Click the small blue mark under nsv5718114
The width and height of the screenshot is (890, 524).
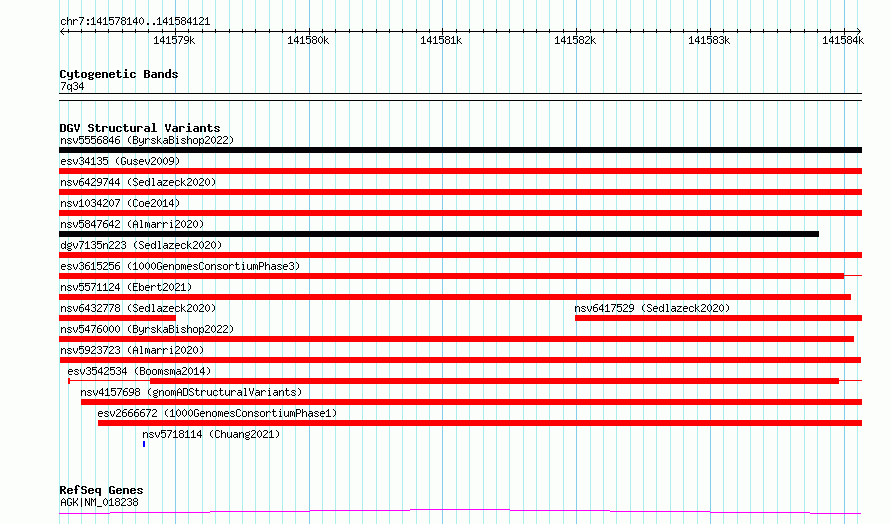[144, 444]
